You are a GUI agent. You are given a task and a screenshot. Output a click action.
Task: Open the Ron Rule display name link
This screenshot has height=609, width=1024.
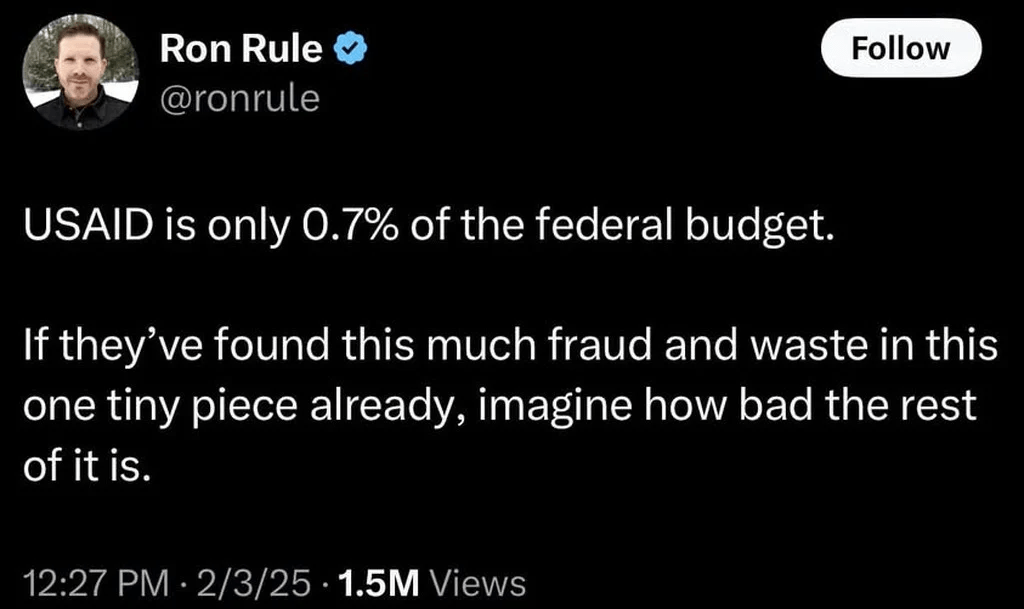click(x=243, y=49)
